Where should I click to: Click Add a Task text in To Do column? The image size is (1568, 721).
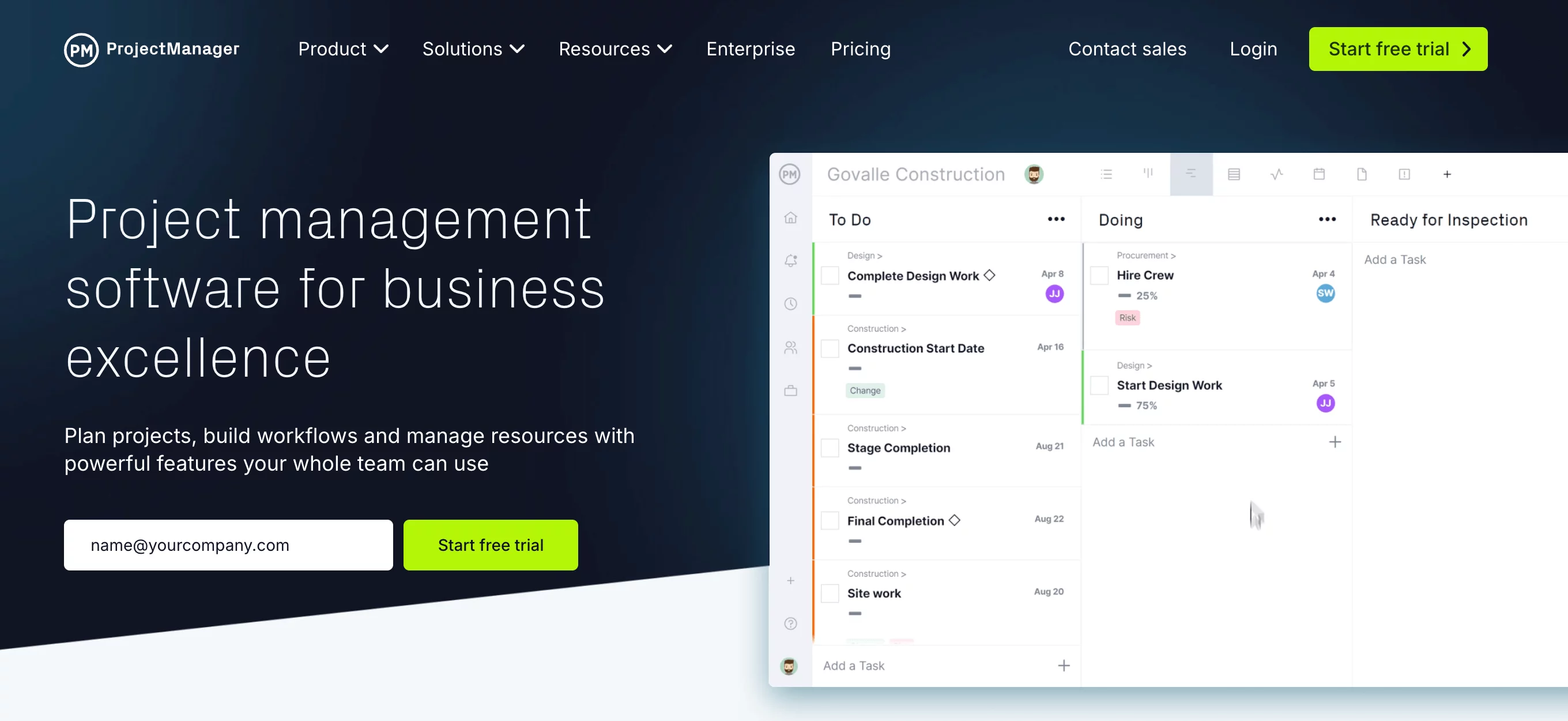click(x=853, y=666)
